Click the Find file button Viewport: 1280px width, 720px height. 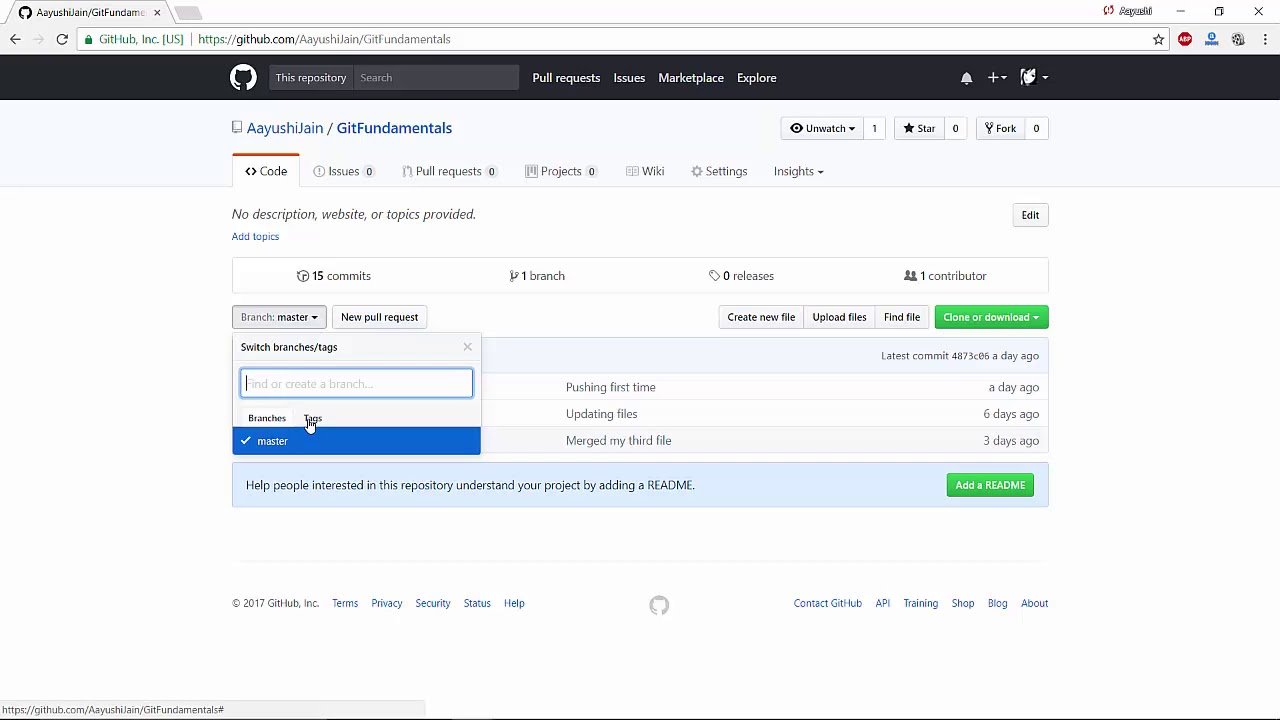(902, 317)
